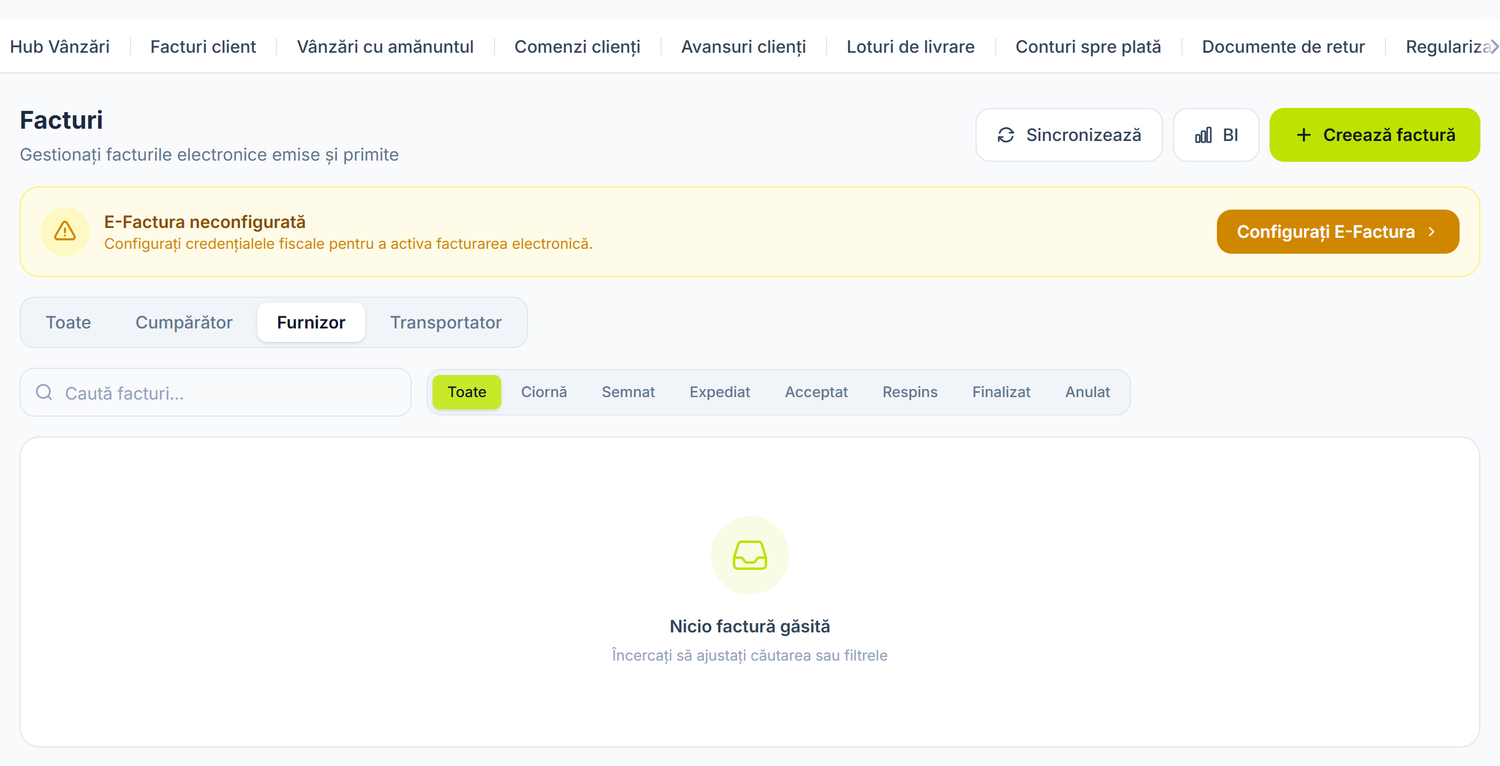
Task: Select the Toate status filter
Action: [467, 392]
